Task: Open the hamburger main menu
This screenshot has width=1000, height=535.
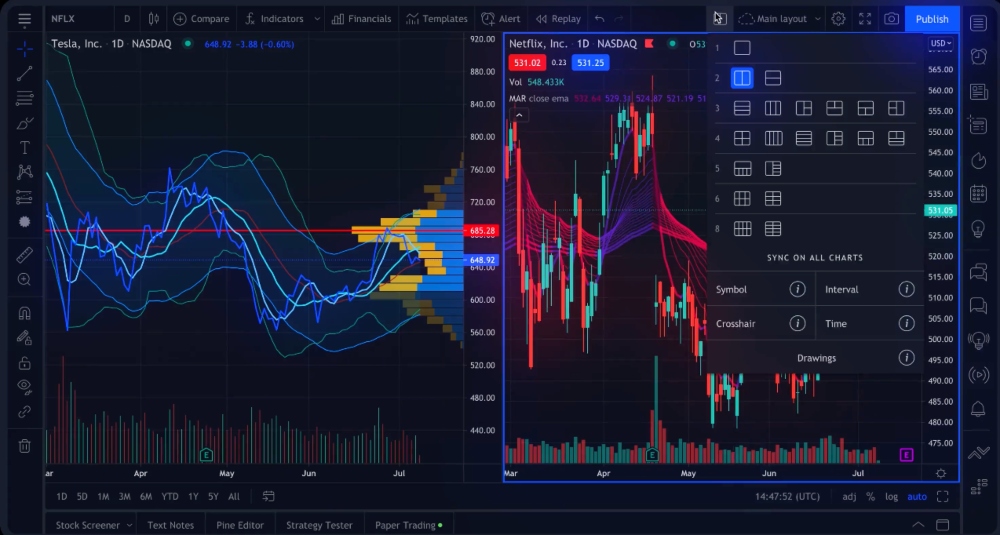Action: tap(24, 19)
